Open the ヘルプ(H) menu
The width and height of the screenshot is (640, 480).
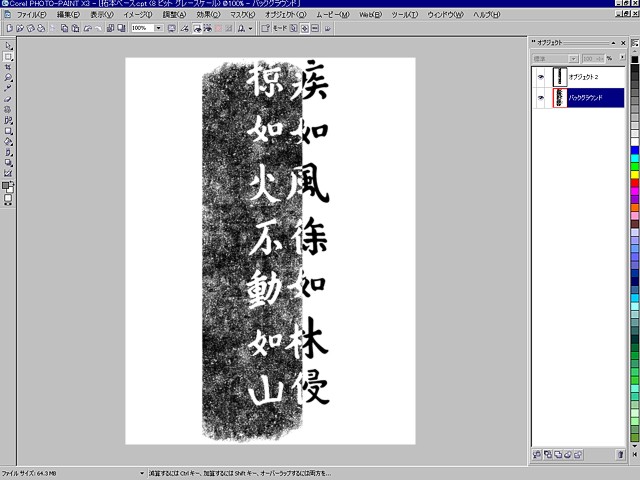487,15
